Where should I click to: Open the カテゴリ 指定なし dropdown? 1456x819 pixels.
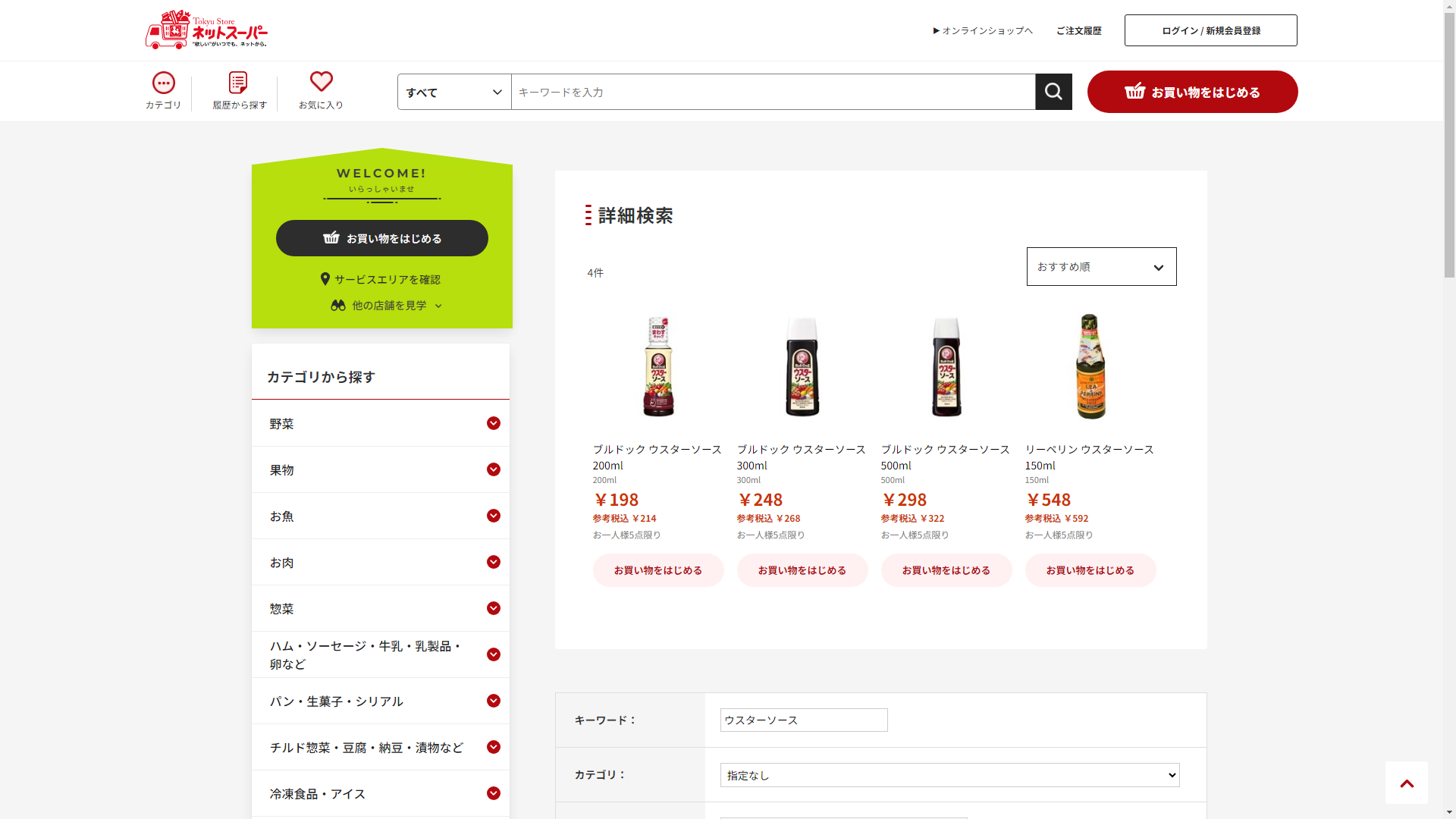pyautogui.click(x=949, y=775)
